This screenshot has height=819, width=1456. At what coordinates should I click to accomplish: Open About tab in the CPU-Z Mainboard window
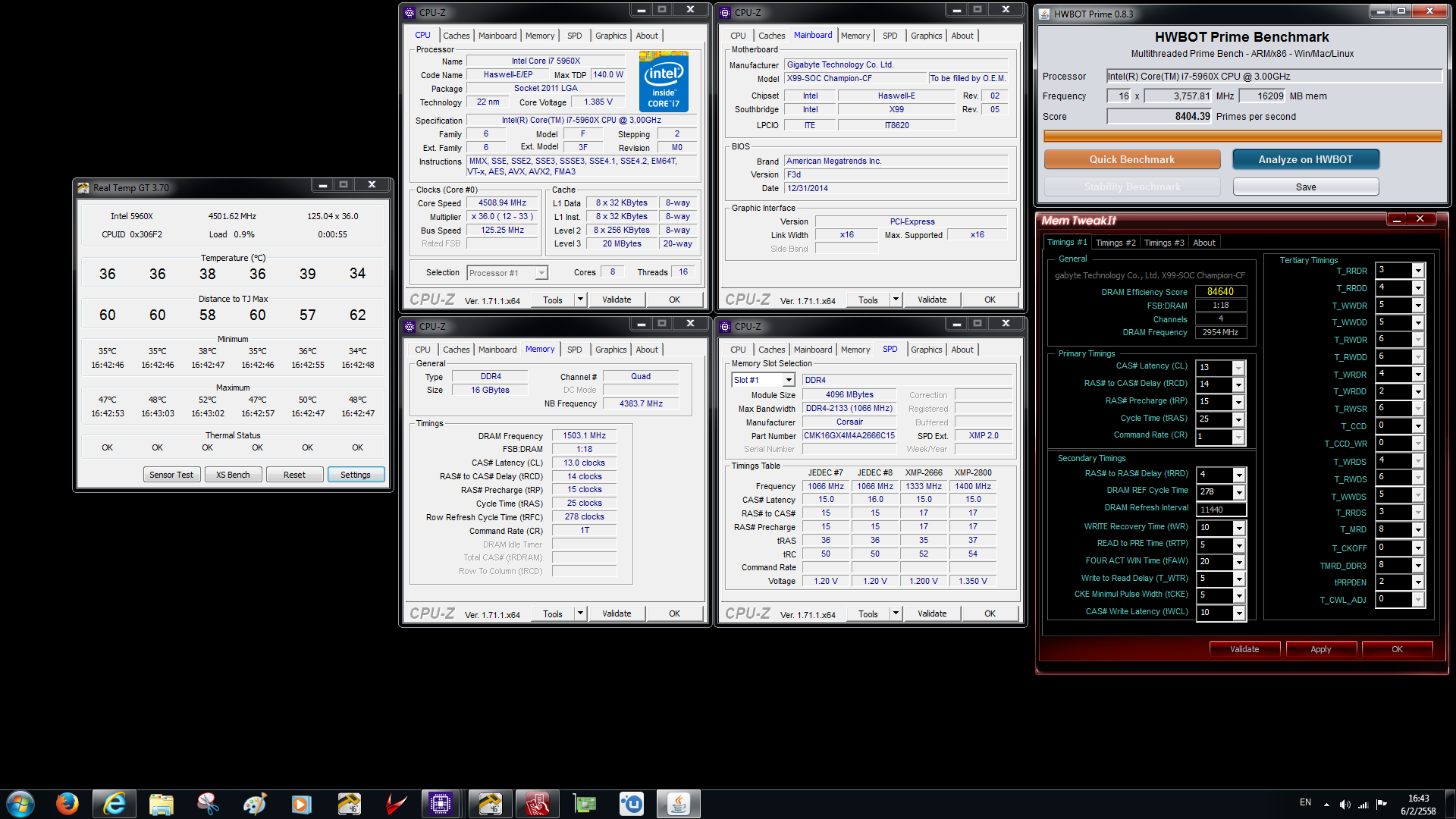962,36
